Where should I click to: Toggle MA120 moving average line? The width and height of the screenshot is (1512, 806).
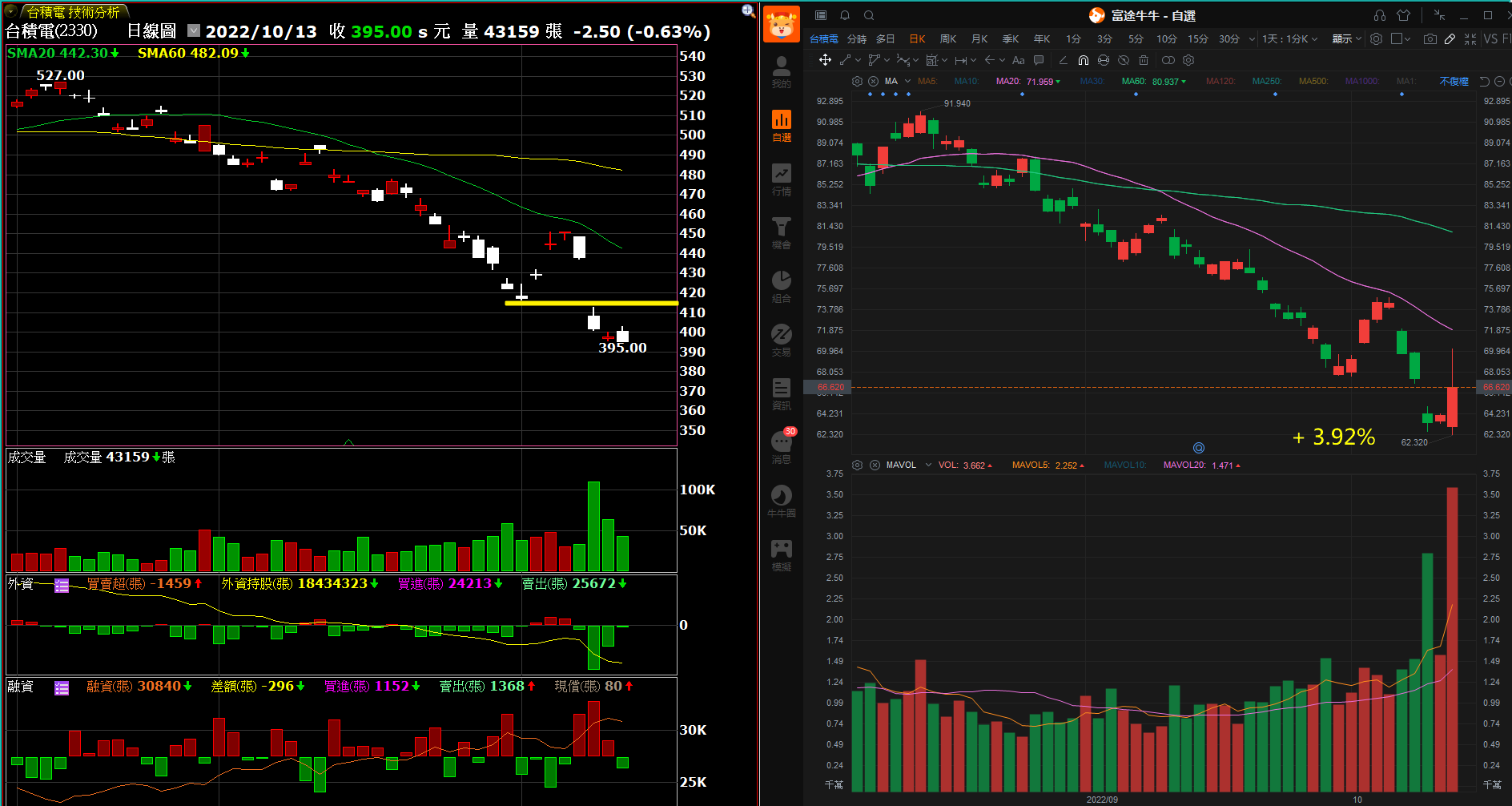(x=1220, y=81)
